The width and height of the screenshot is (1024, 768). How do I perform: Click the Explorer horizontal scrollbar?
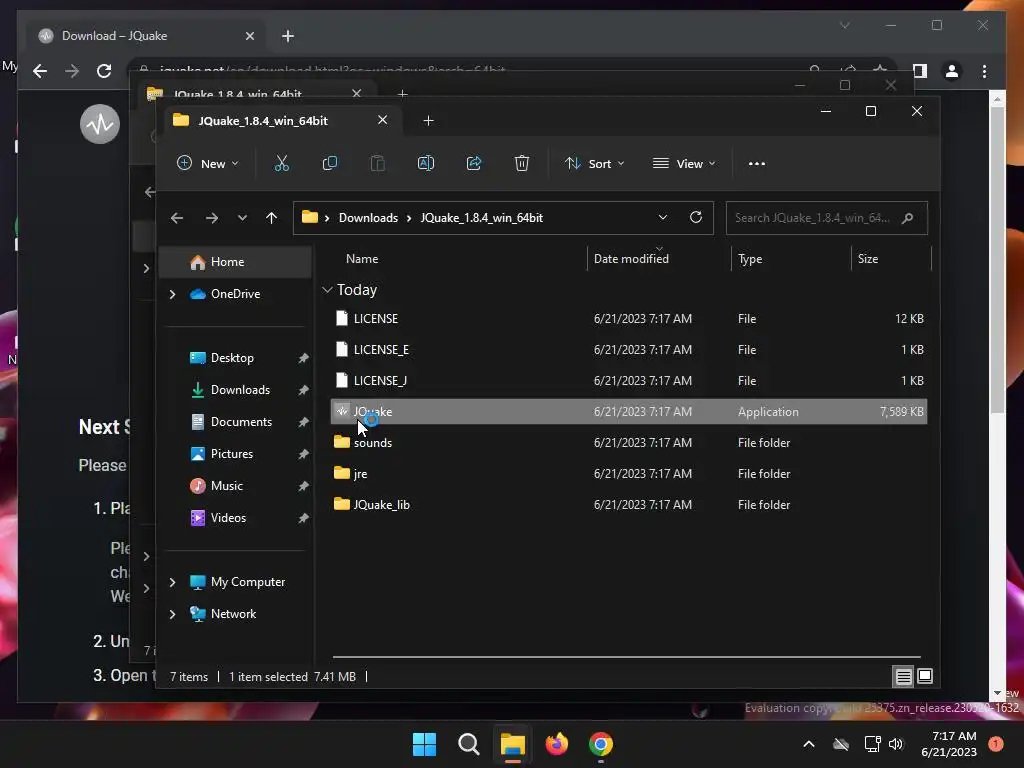[627, 657]
